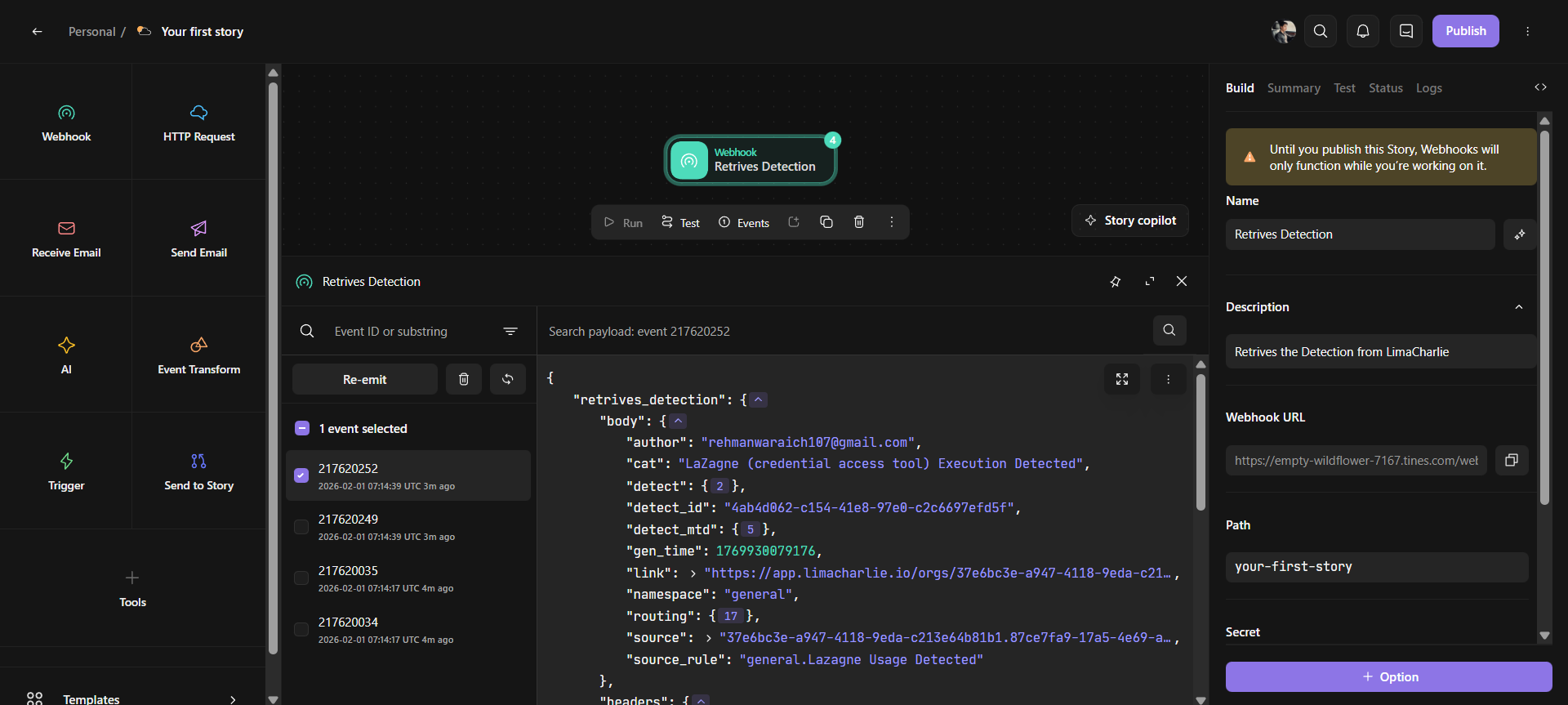
Task: Add a Webhook action from the sidebar
Action: point(66,123)
